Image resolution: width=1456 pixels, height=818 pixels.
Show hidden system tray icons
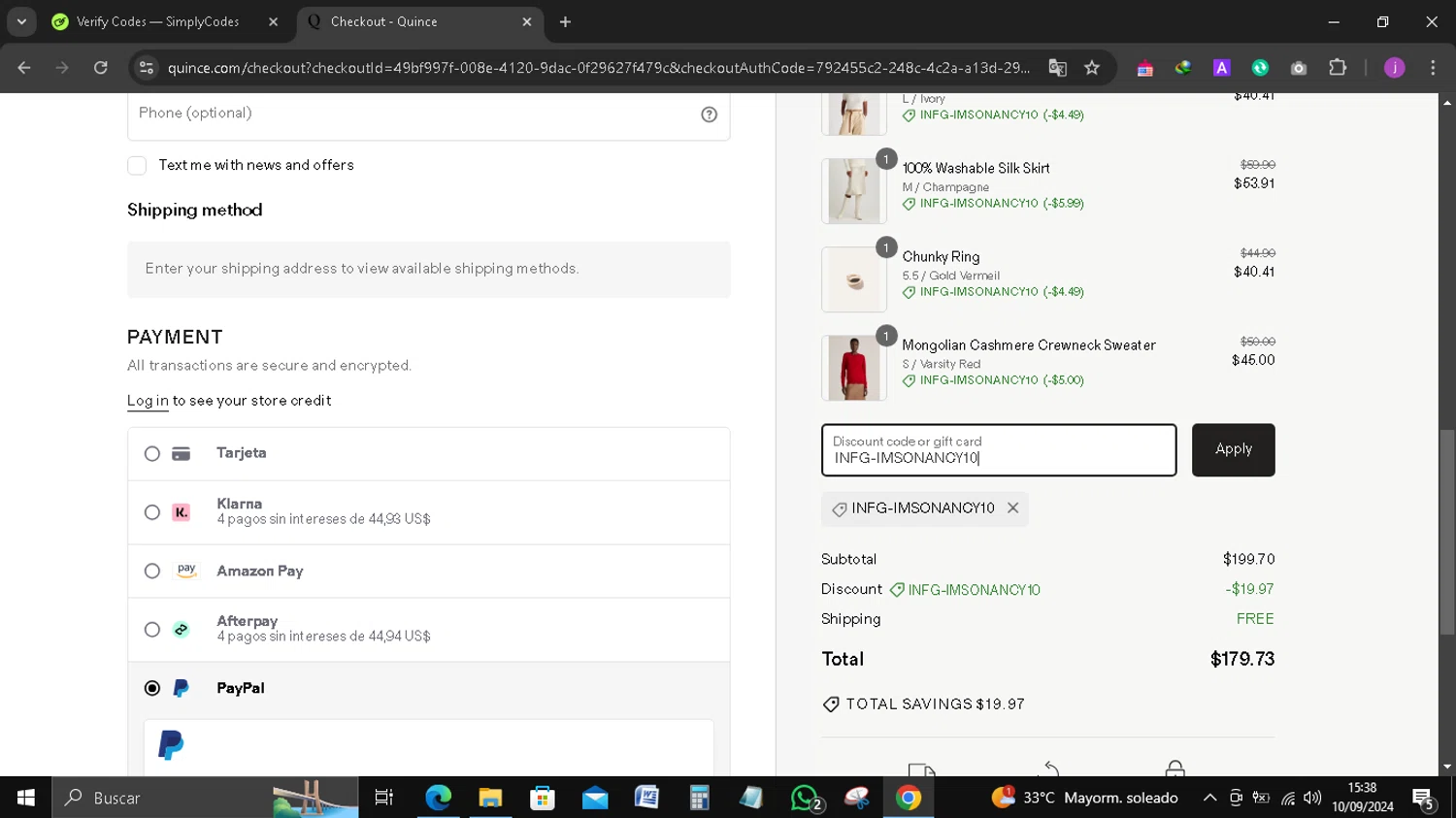(x=1209, y=798)
